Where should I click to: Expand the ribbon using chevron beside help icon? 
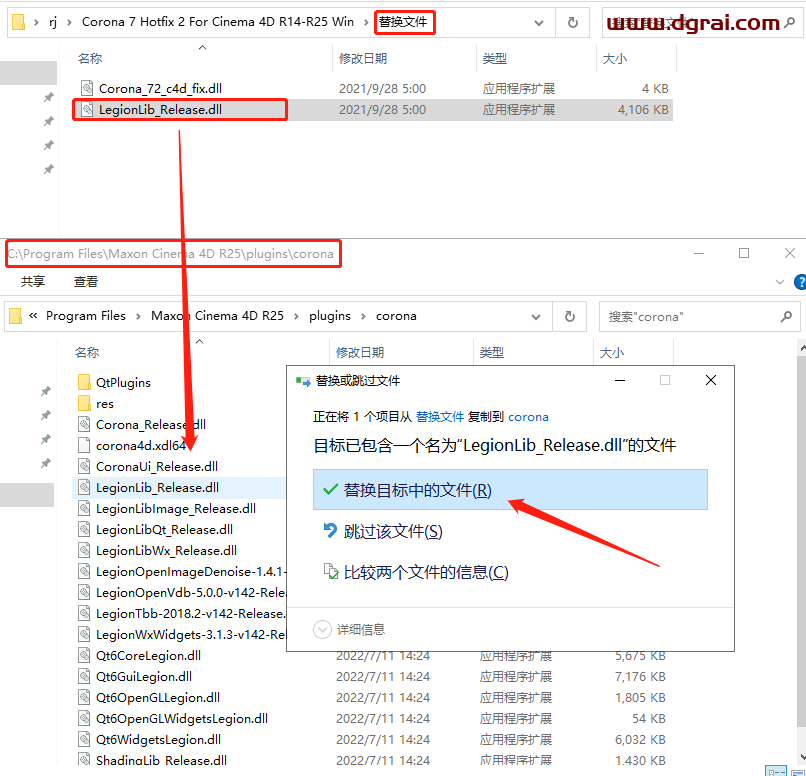(778, 282)
